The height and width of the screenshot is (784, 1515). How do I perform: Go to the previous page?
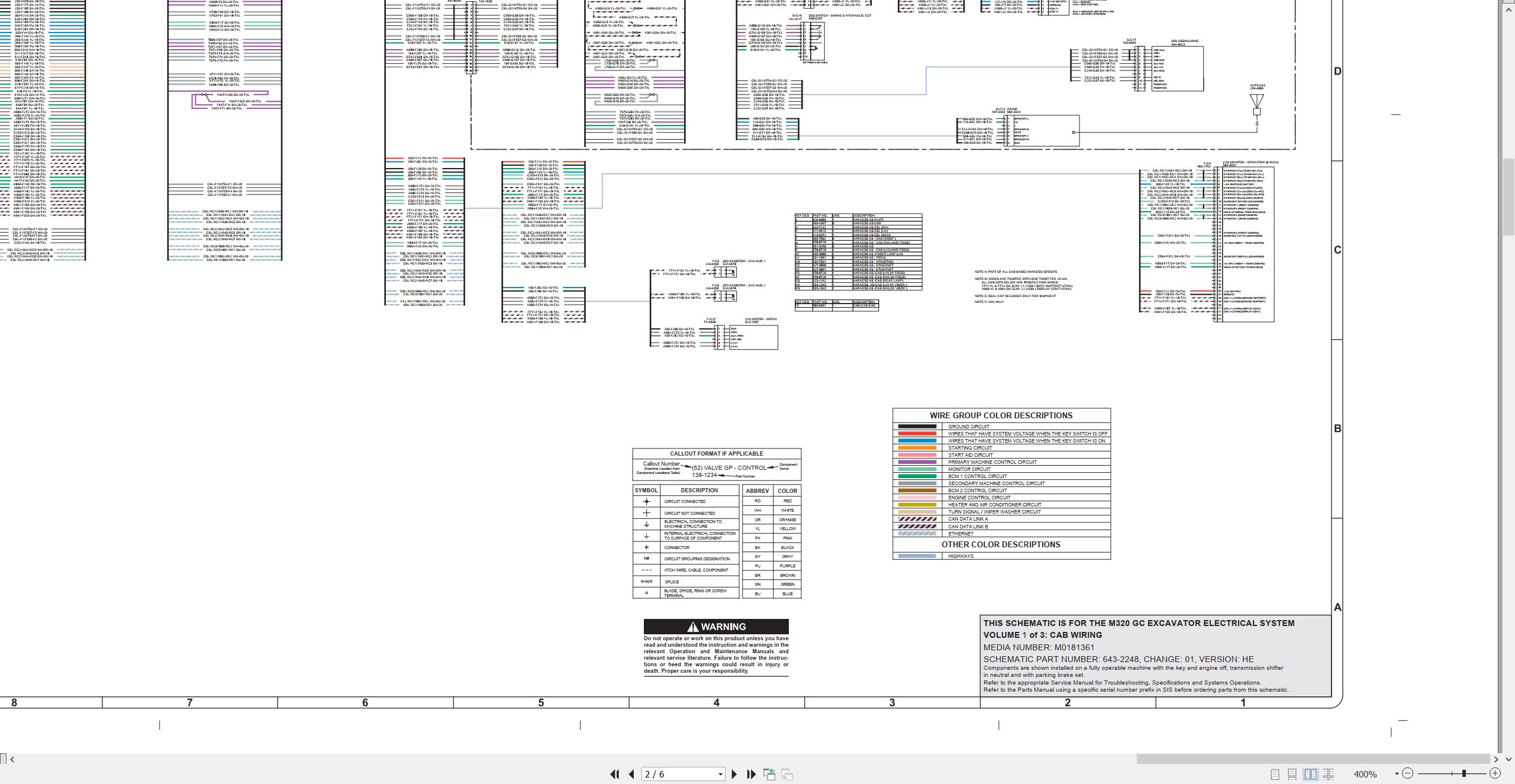point(631,774)
